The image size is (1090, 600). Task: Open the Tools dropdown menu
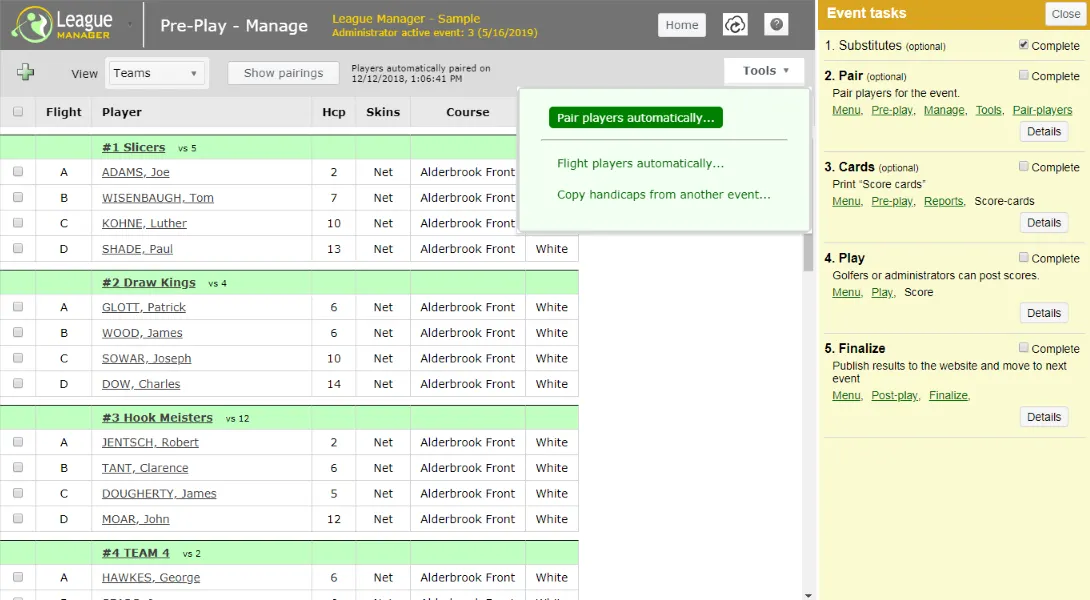pos(765,71)
